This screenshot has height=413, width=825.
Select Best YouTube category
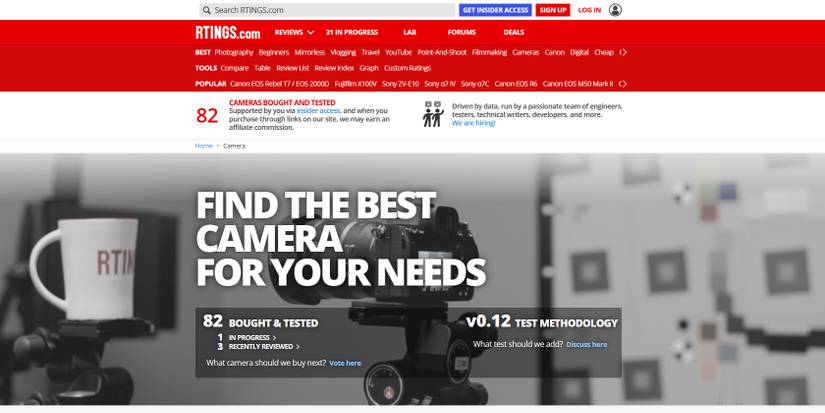[398, 52]
